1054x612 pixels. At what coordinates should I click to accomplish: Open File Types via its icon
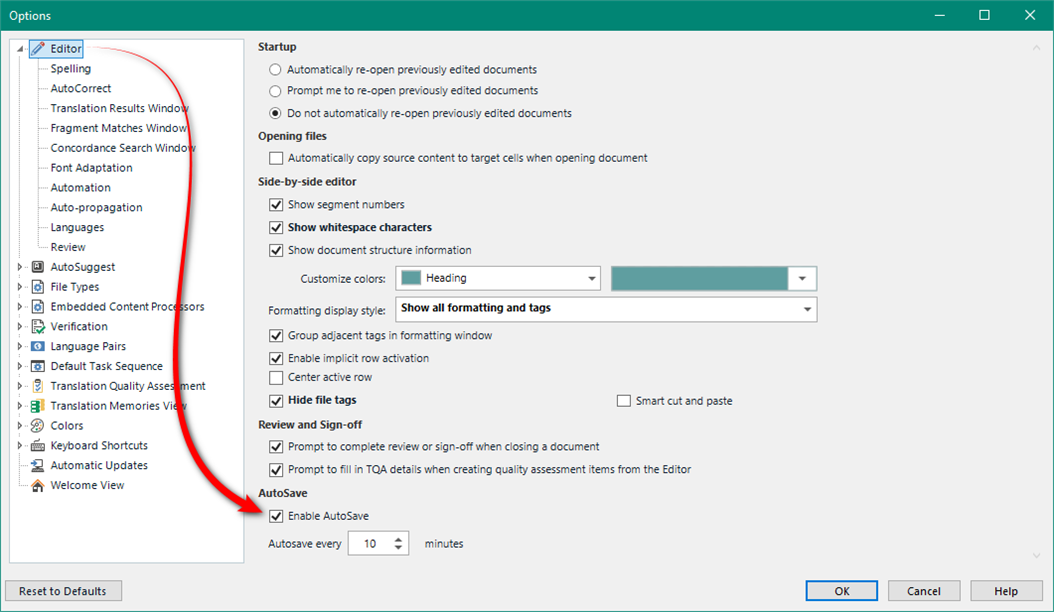tap(38, 286)
